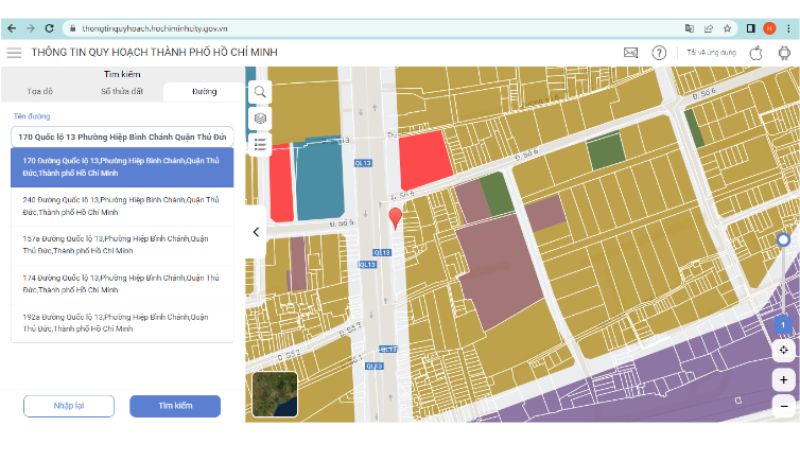Locate my position on map
Screen dimensions: 800x450
[x=784, y=350]
